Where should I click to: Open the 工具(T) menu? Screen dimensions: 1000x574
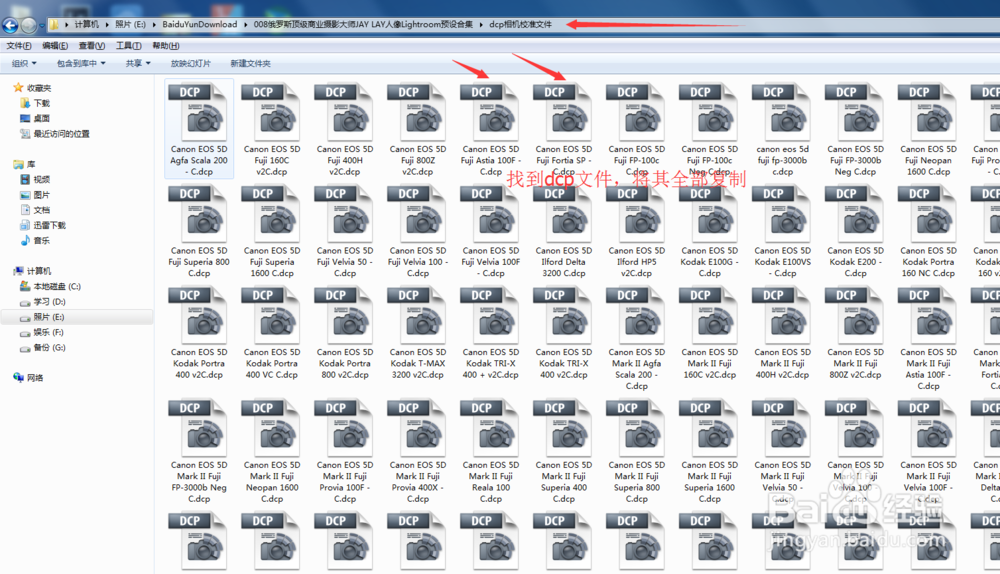click(129, 46)
